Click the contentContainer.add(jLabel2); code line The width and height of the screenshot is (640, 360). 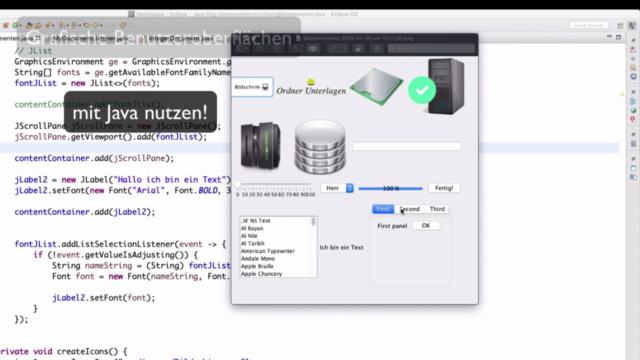84,212
